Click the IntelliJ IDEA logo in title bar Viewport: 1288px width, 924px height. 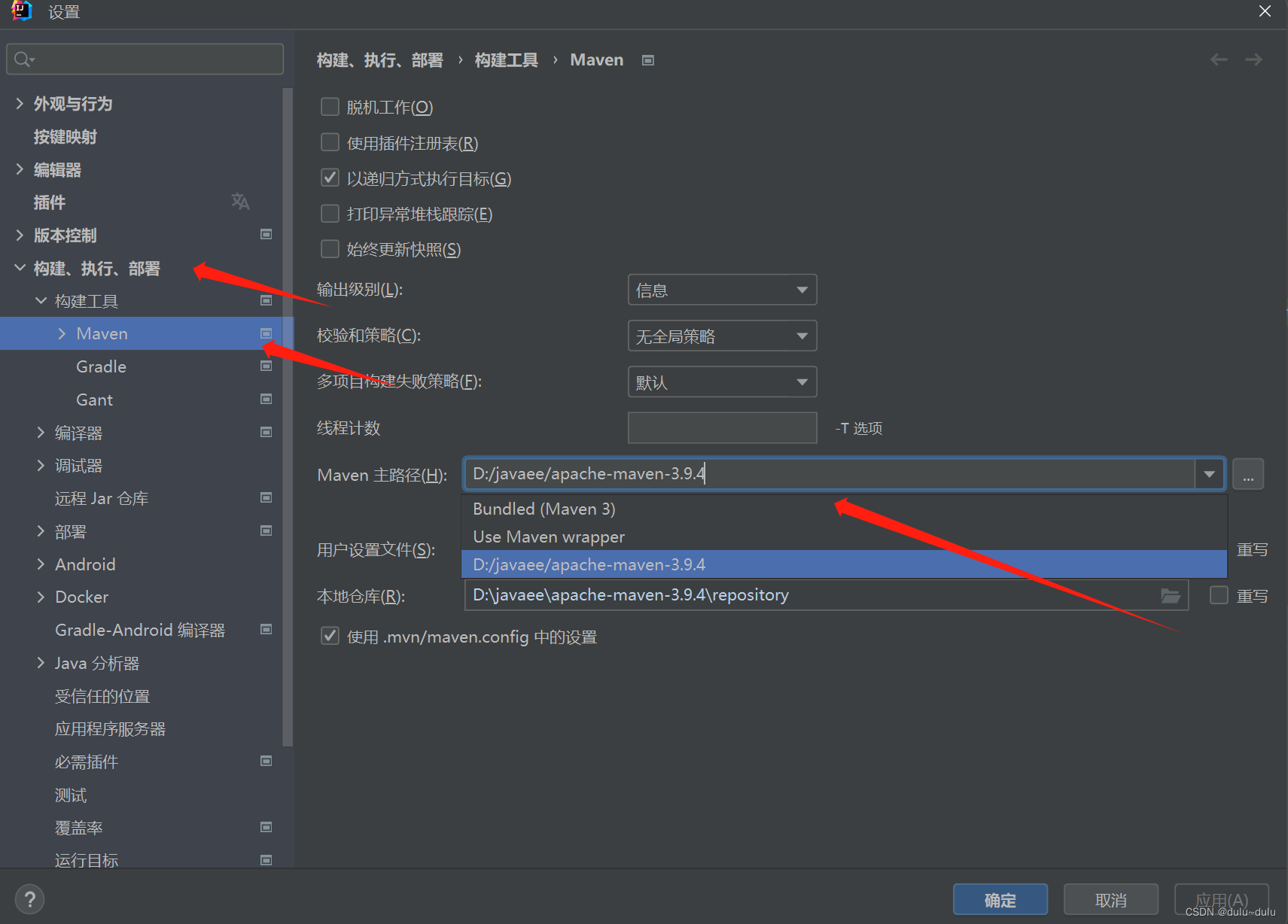(x=22, y=11)
